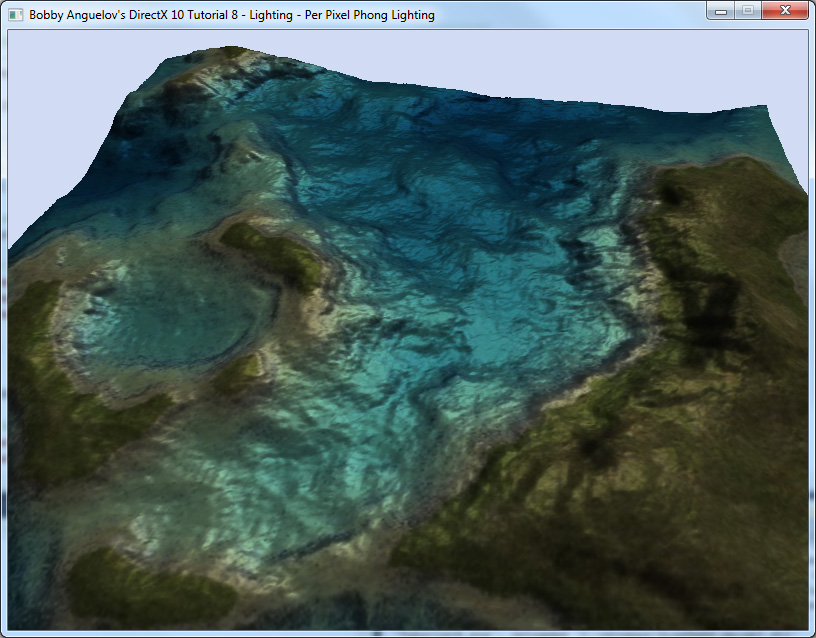
Task: Click the deep blue water in the upper center
Action: (x=420, y=170)
